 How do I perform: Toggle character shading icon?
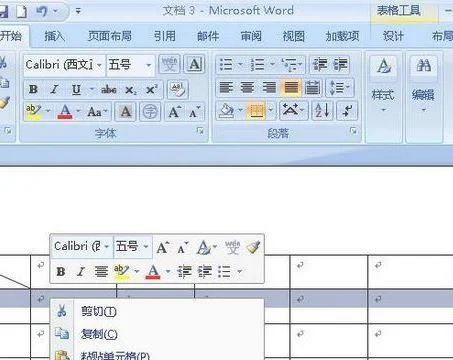[x=126, y=111]
